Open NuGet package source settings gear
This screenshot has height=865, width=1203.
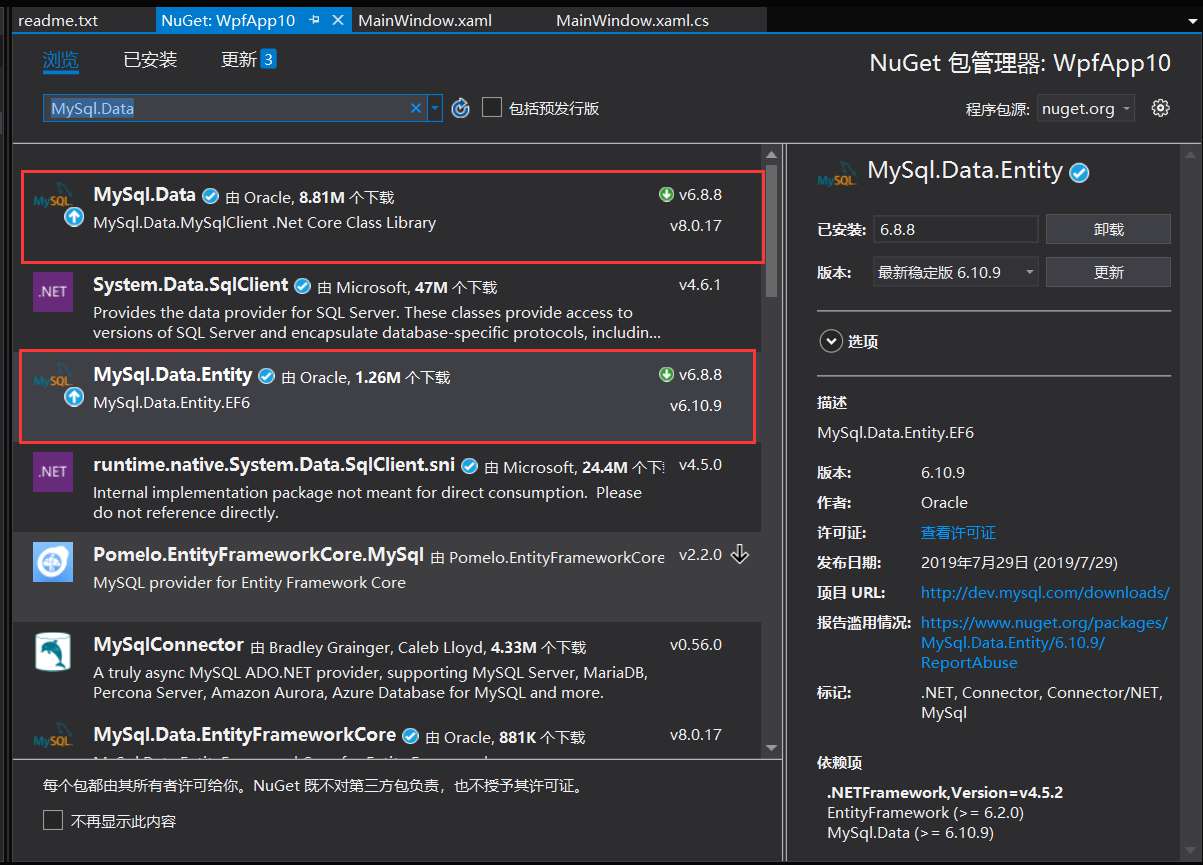1160,108
